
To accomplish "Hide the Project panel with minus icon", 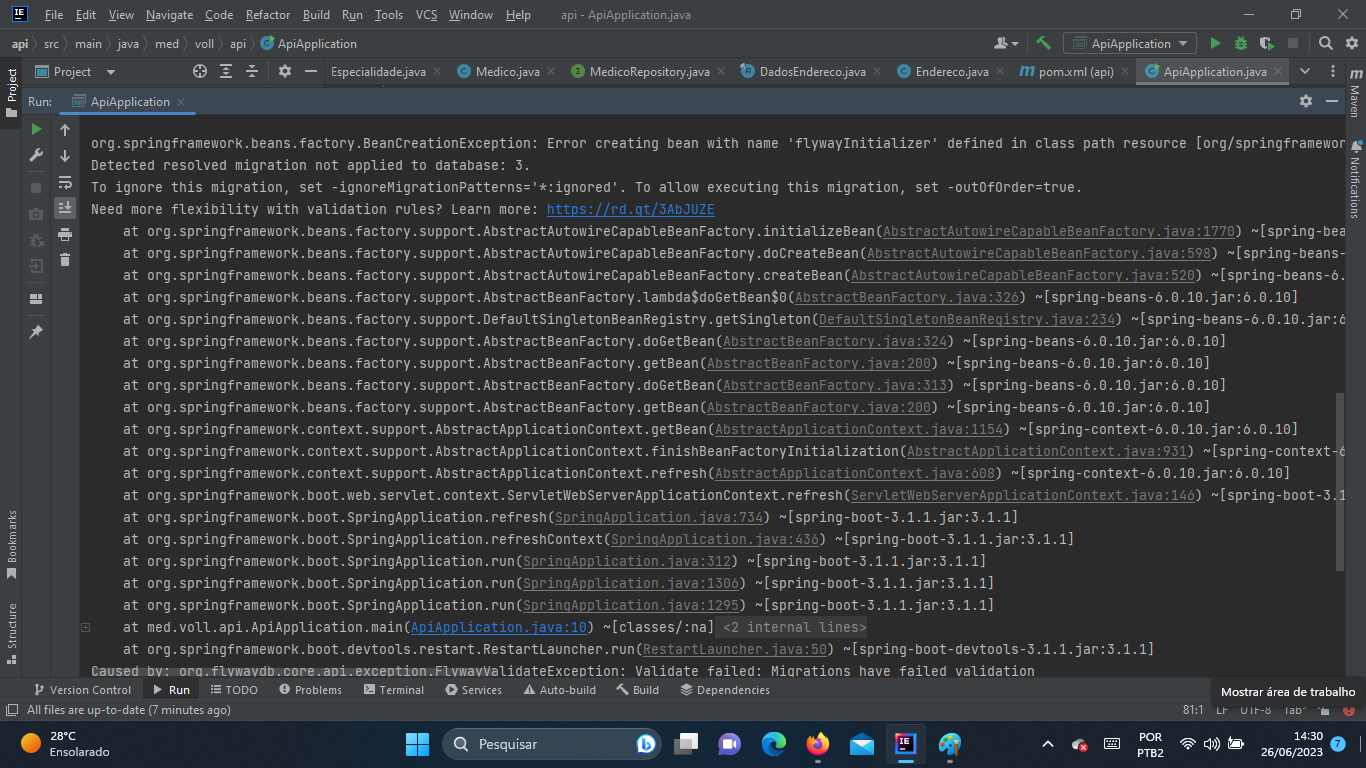I will coord(311,71).
